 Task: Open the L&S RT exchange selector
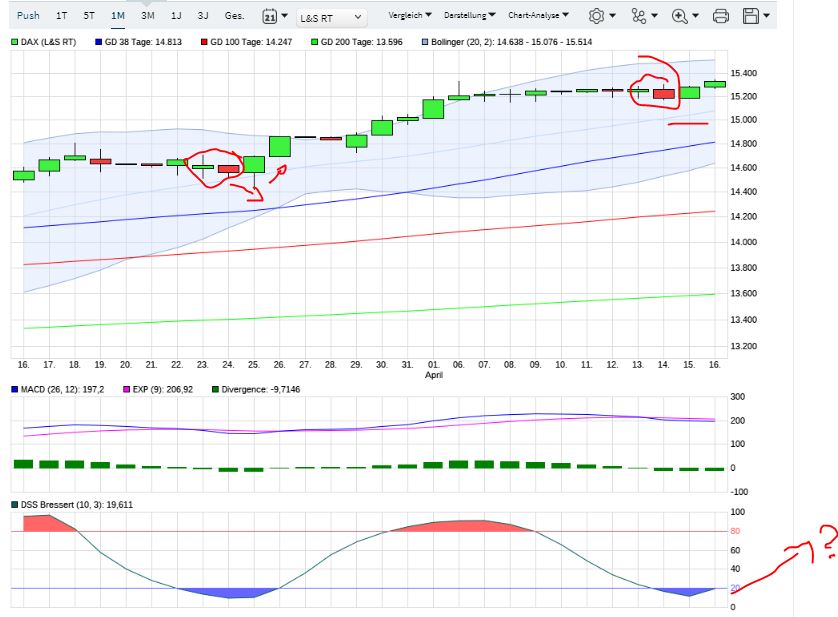point(330,16)
